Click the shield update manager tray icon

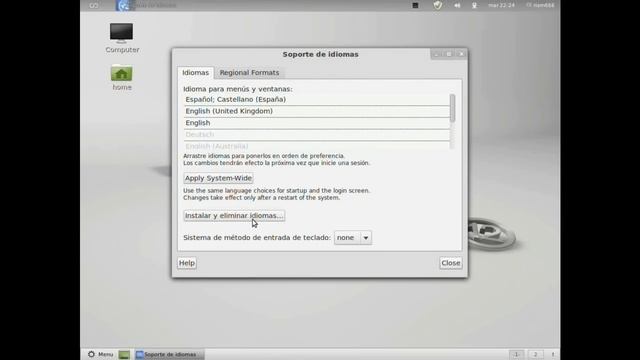click(438, 5)
